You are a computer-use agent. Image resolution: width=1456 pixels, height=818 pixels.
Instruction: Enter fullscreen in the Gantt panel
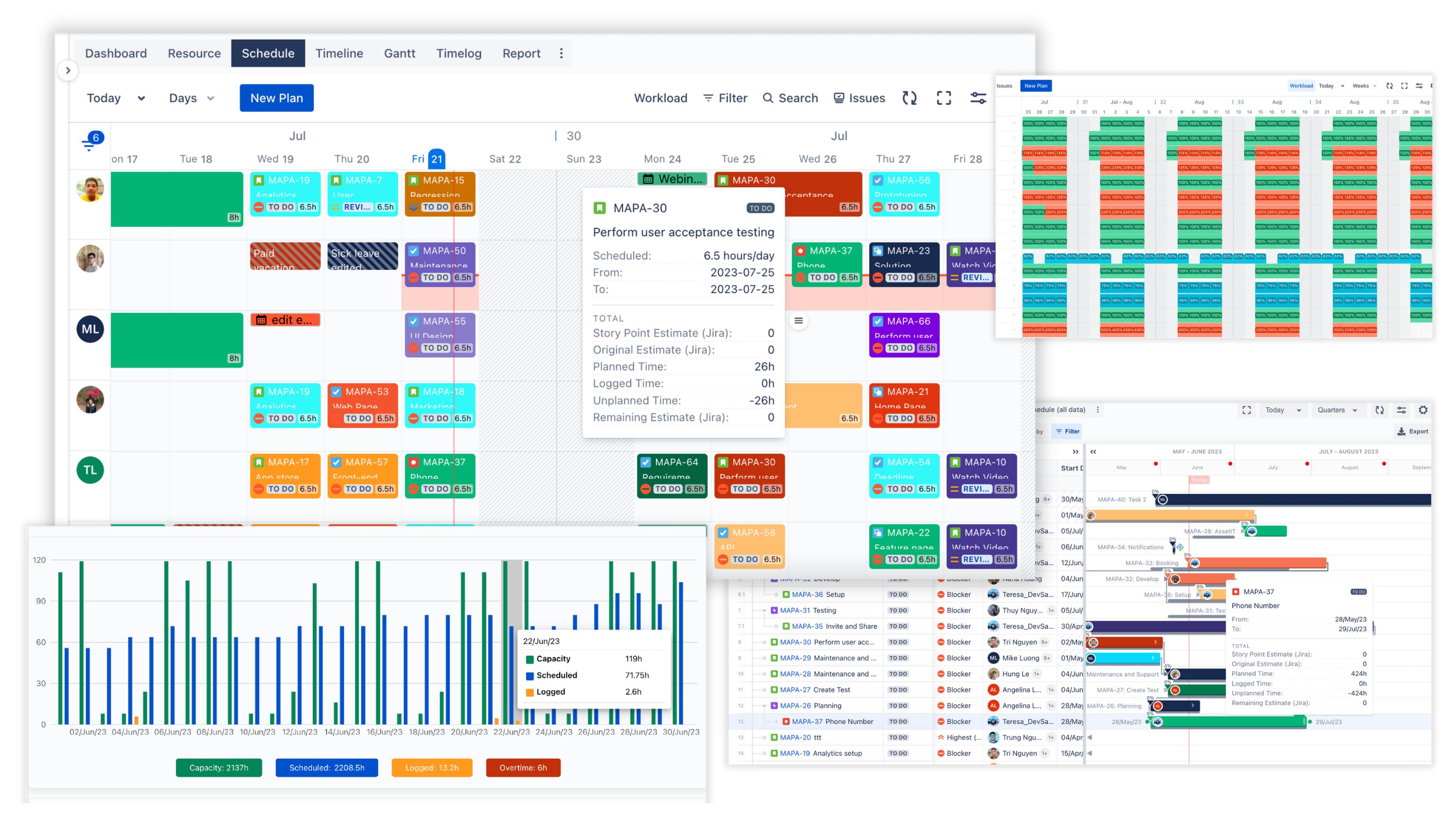pyautogui.click(x=1247, y=410)
